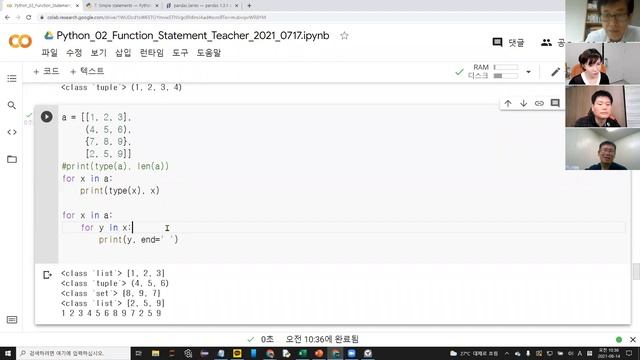Add a comment to the cell

[555, 103]
